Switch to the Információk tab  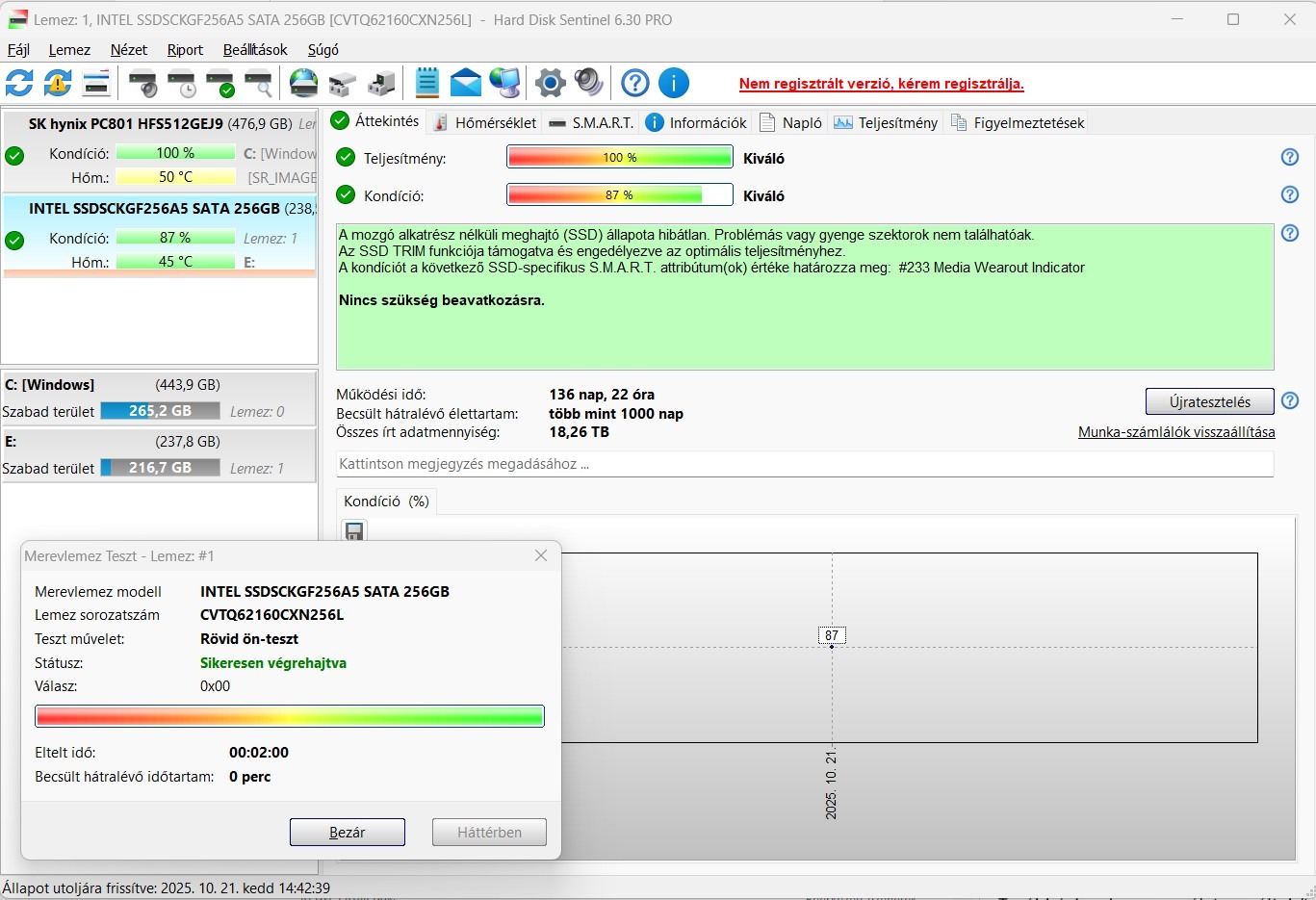point(696,122)
